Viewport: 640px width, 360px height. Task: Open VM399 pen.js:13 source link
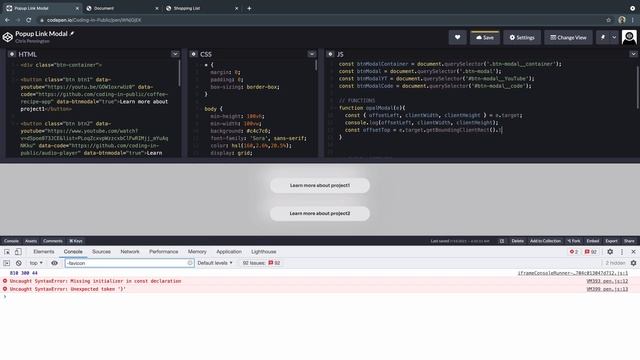[607, 289]
